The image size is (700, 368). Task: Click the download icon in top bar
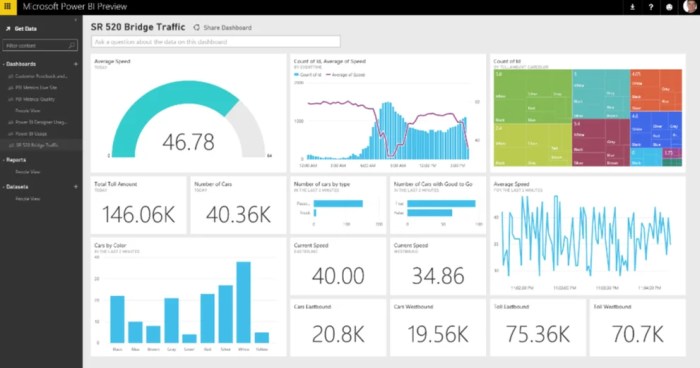pos(632,7)
